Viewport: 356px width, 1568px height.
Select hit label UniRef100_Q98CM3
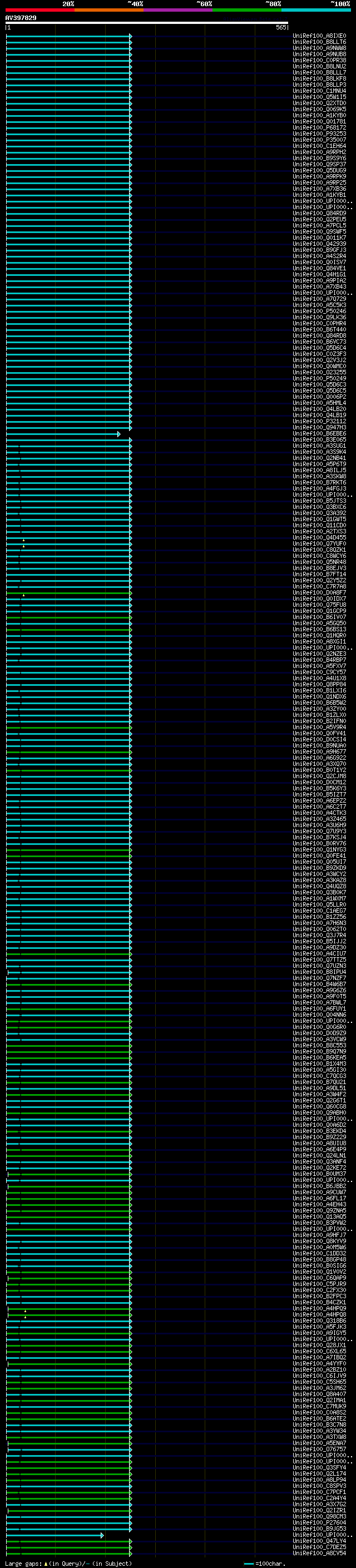[319, 1516]
